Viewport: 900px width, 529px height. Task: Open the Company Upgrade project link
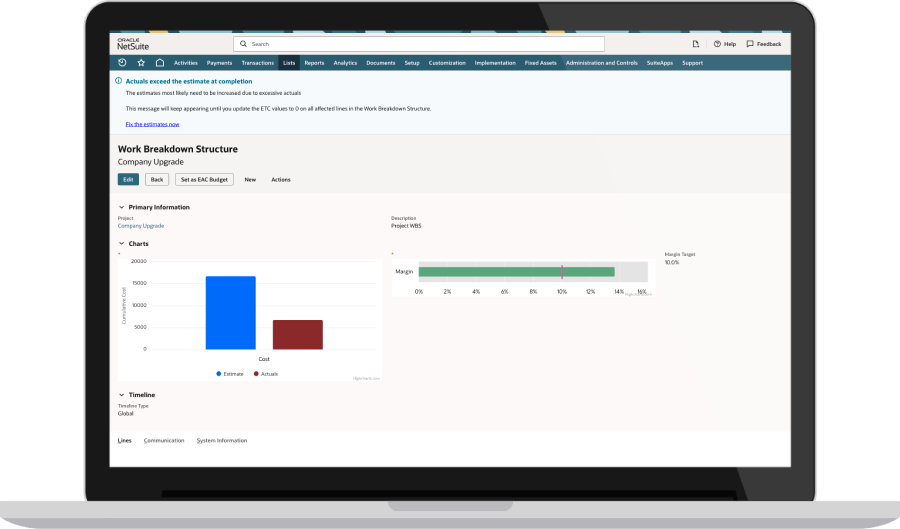pos(140,226)
